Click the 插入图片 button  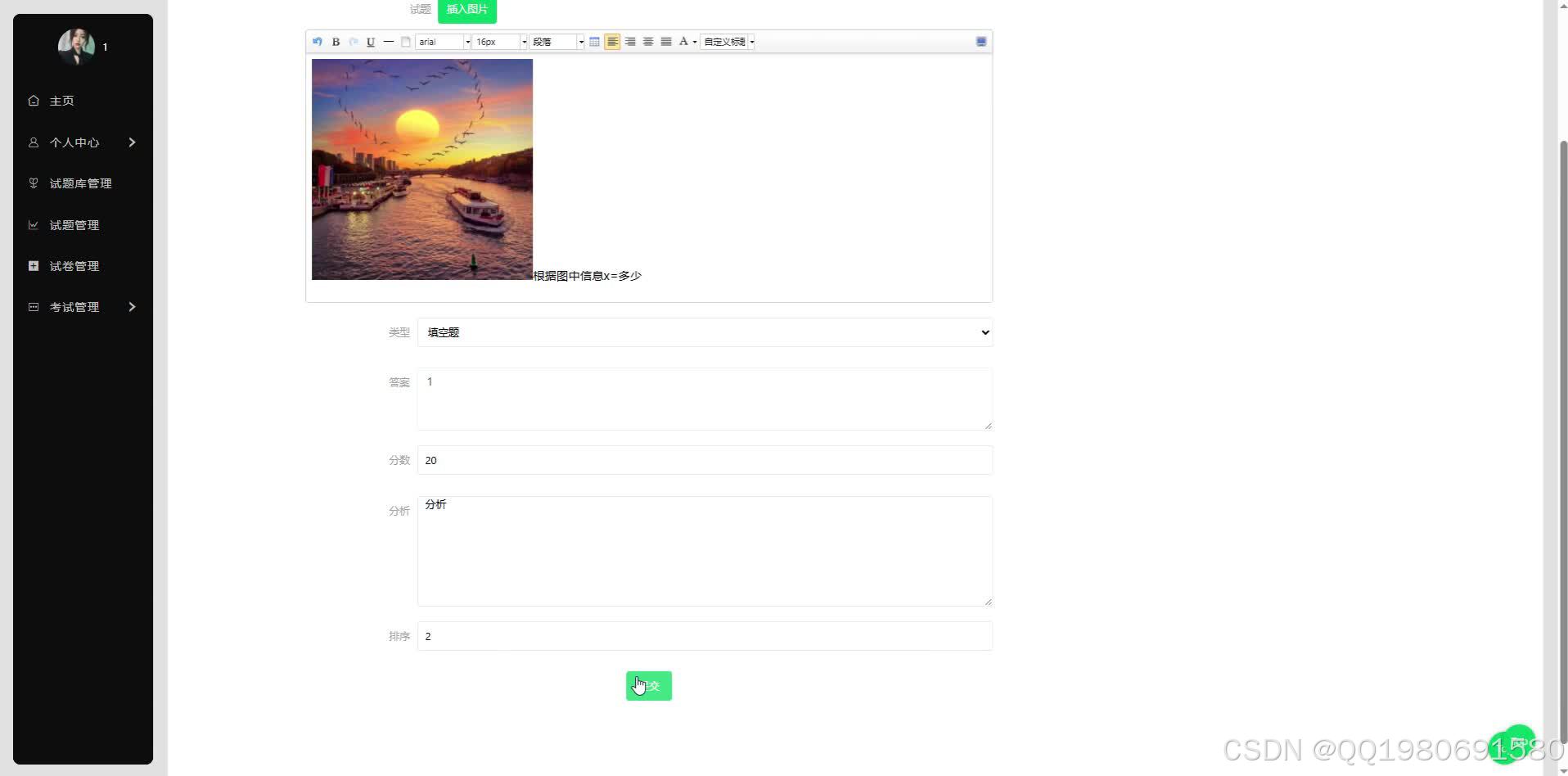tap(467, 9)
